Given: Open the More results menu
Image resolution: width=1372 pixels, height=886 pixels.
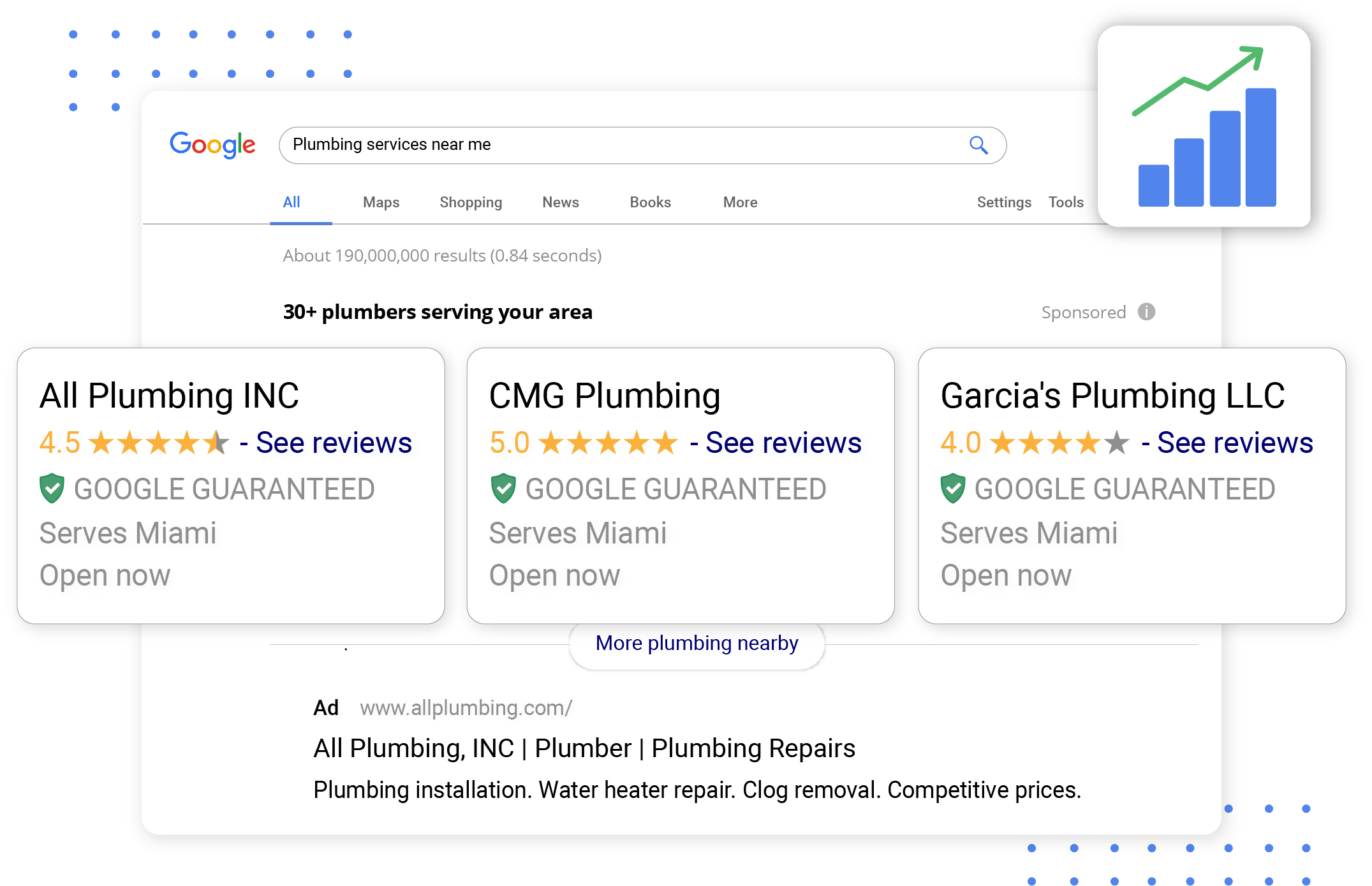Looking at the screenshot, I should [739, 202].
